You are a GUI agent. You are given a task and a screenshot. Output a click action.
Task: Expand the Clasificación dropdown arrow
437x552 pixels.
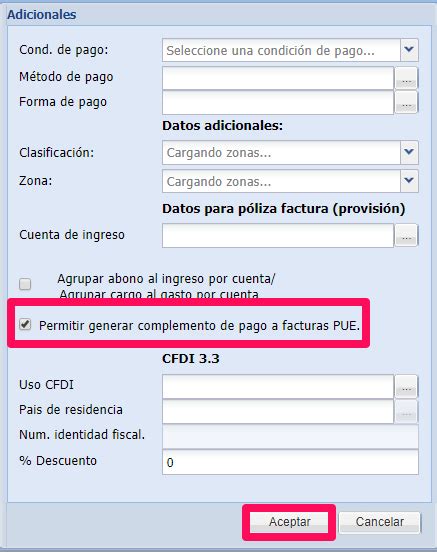click(x=409, y=152)
